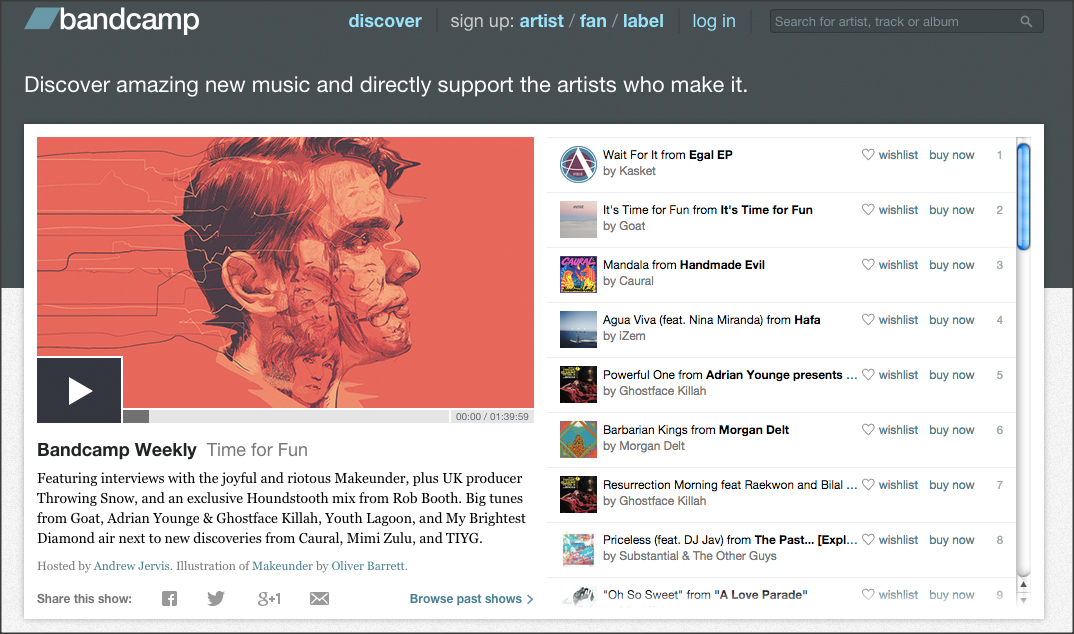Viewport: 1074px width, 634px height.
Task: Sign up as a label
Action: pos(642,21)
